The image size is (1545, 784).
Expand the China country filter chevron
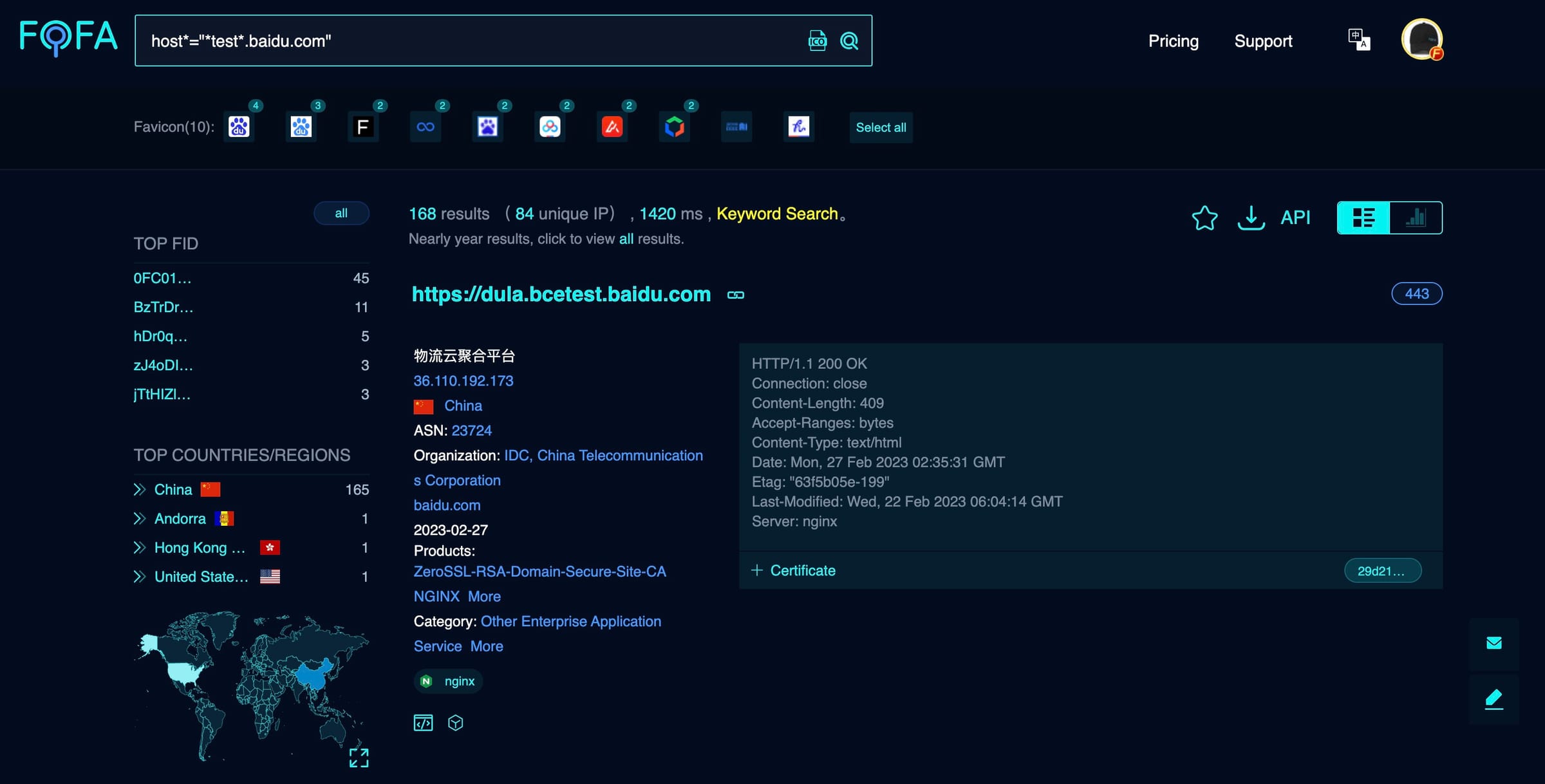139,489
